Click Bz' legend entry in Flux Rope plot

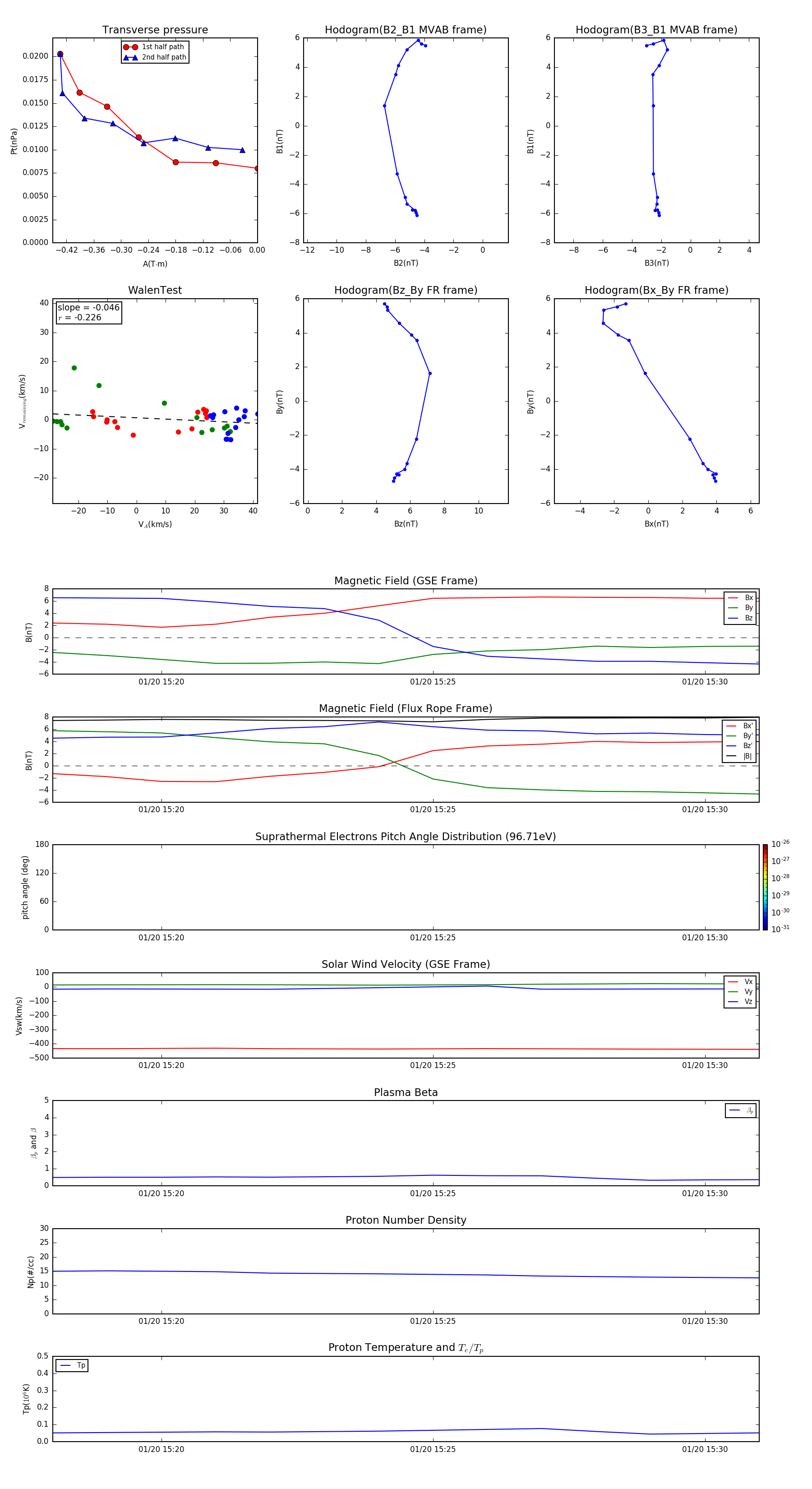(x=740, y=746)
